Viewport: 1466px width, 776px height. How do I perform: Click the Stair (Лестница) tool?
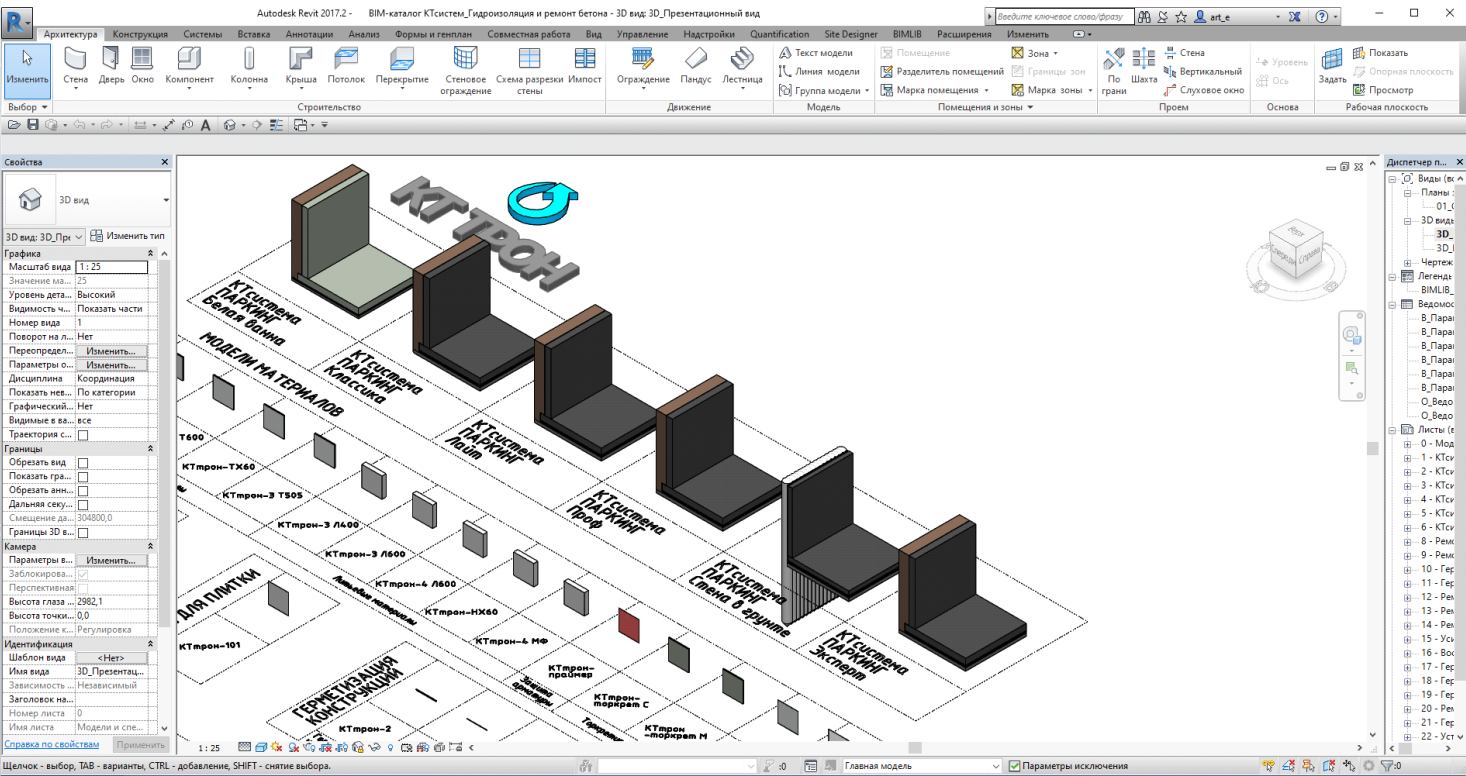tap(742, 66)
